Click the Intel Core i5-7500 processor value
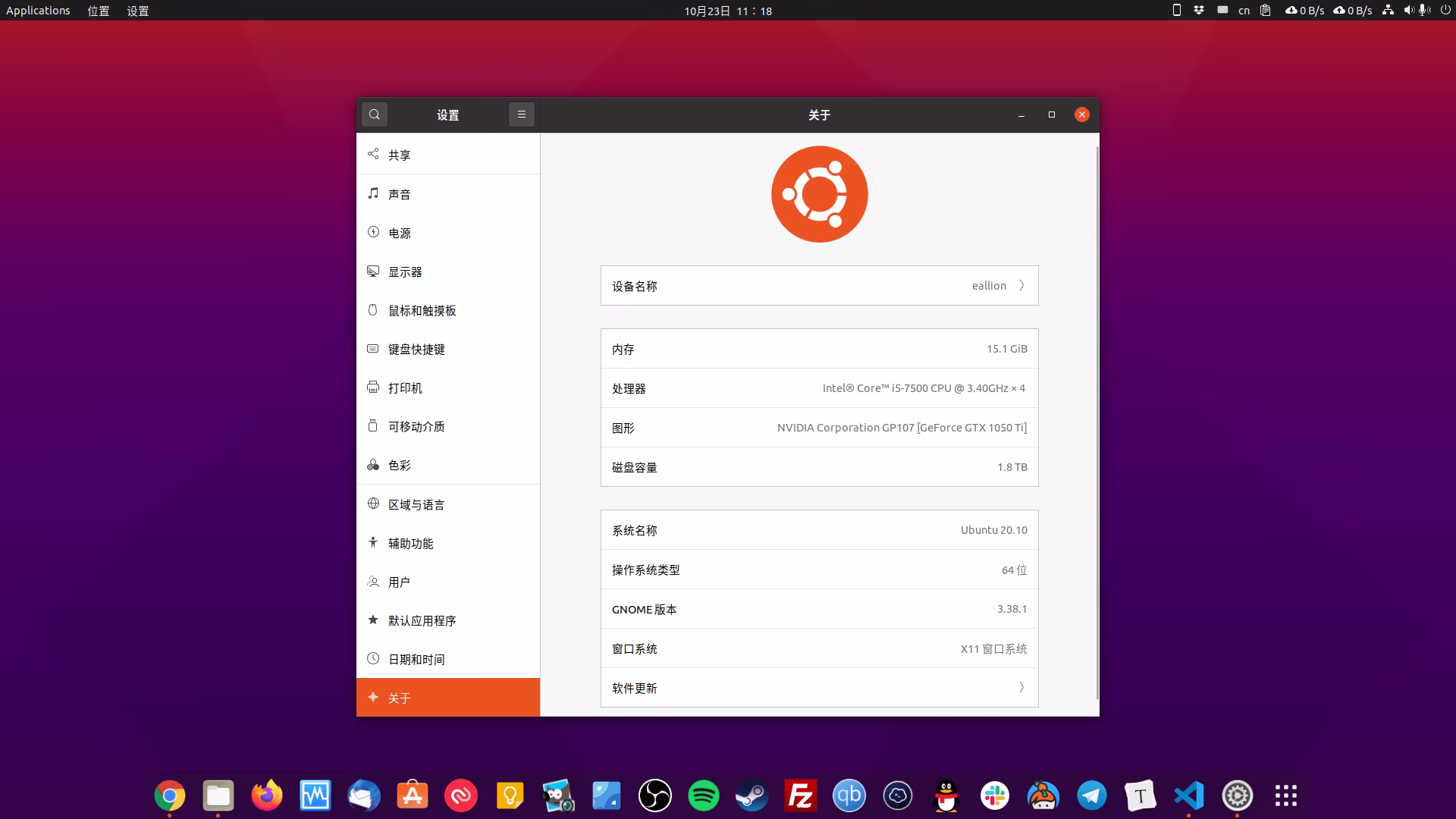Screen dimensions: 1456x819 [x=924, y=388]
